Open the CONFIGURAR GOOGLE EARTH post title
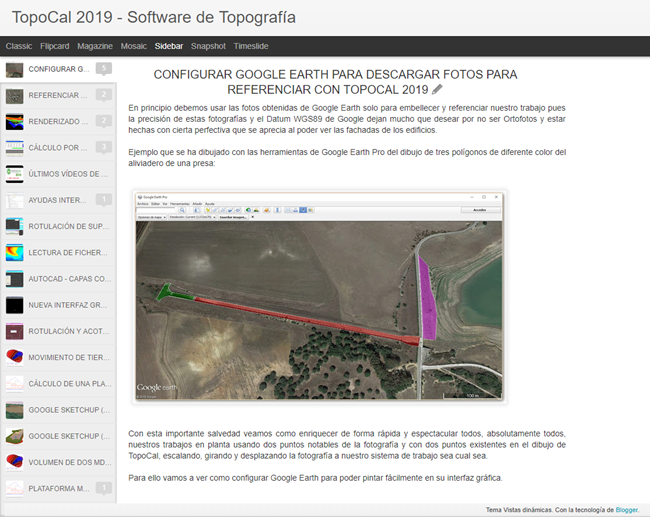 tap(335, 82)
